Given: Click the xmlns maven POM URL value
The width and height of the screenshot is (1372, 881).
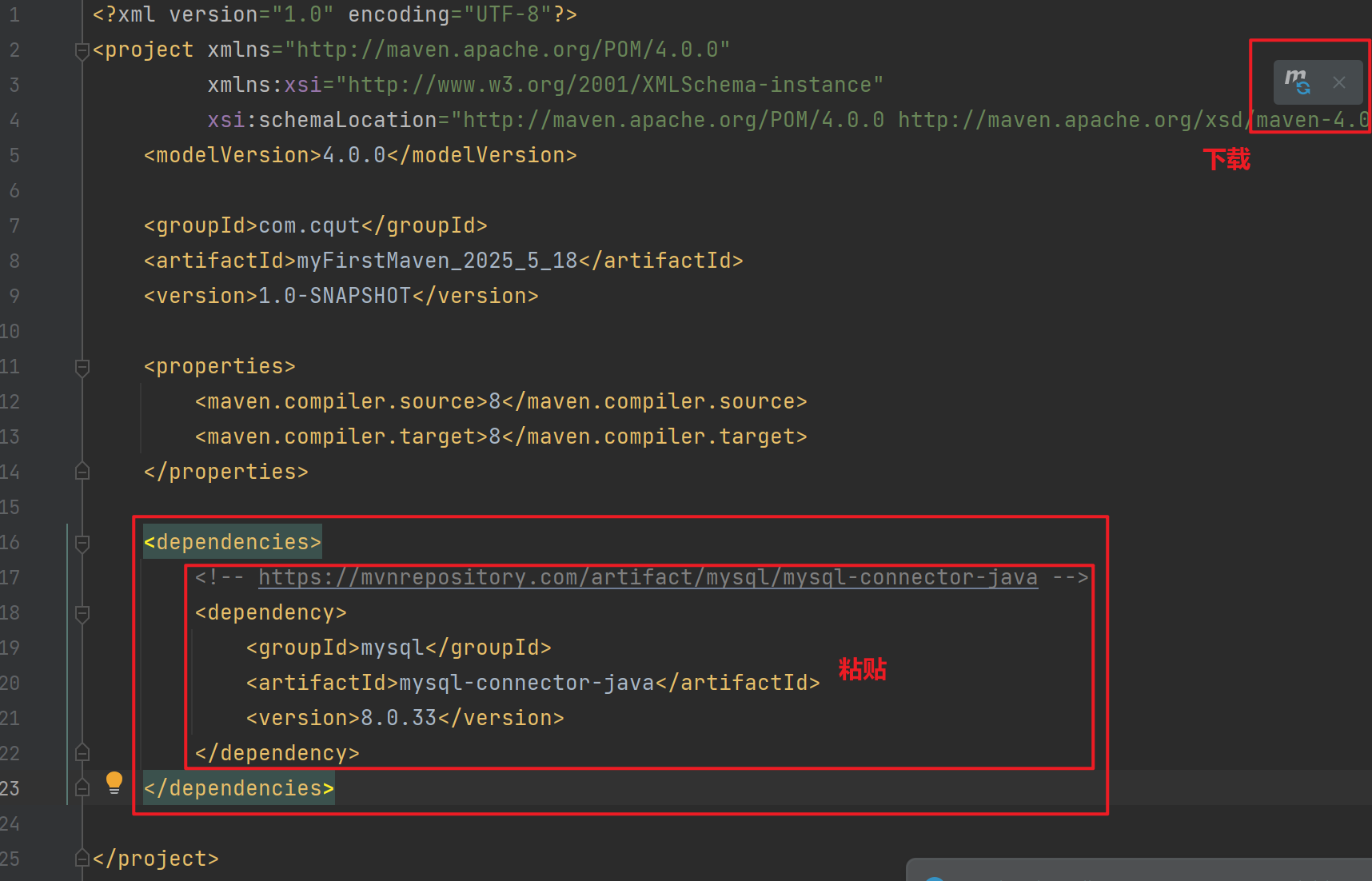Looking at the screenshot, I should coord(508,50).
